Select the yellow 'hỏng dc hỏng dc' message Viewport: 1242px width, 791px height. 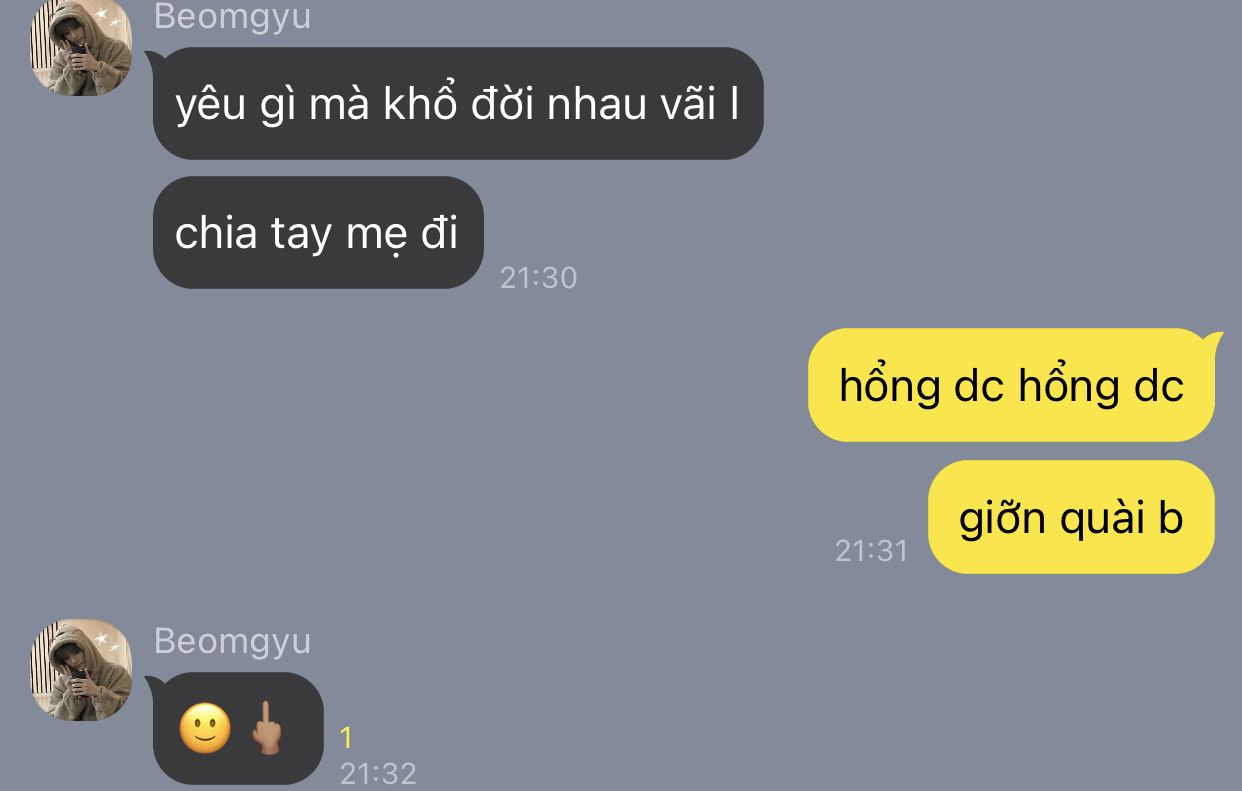click(1011, 385)
